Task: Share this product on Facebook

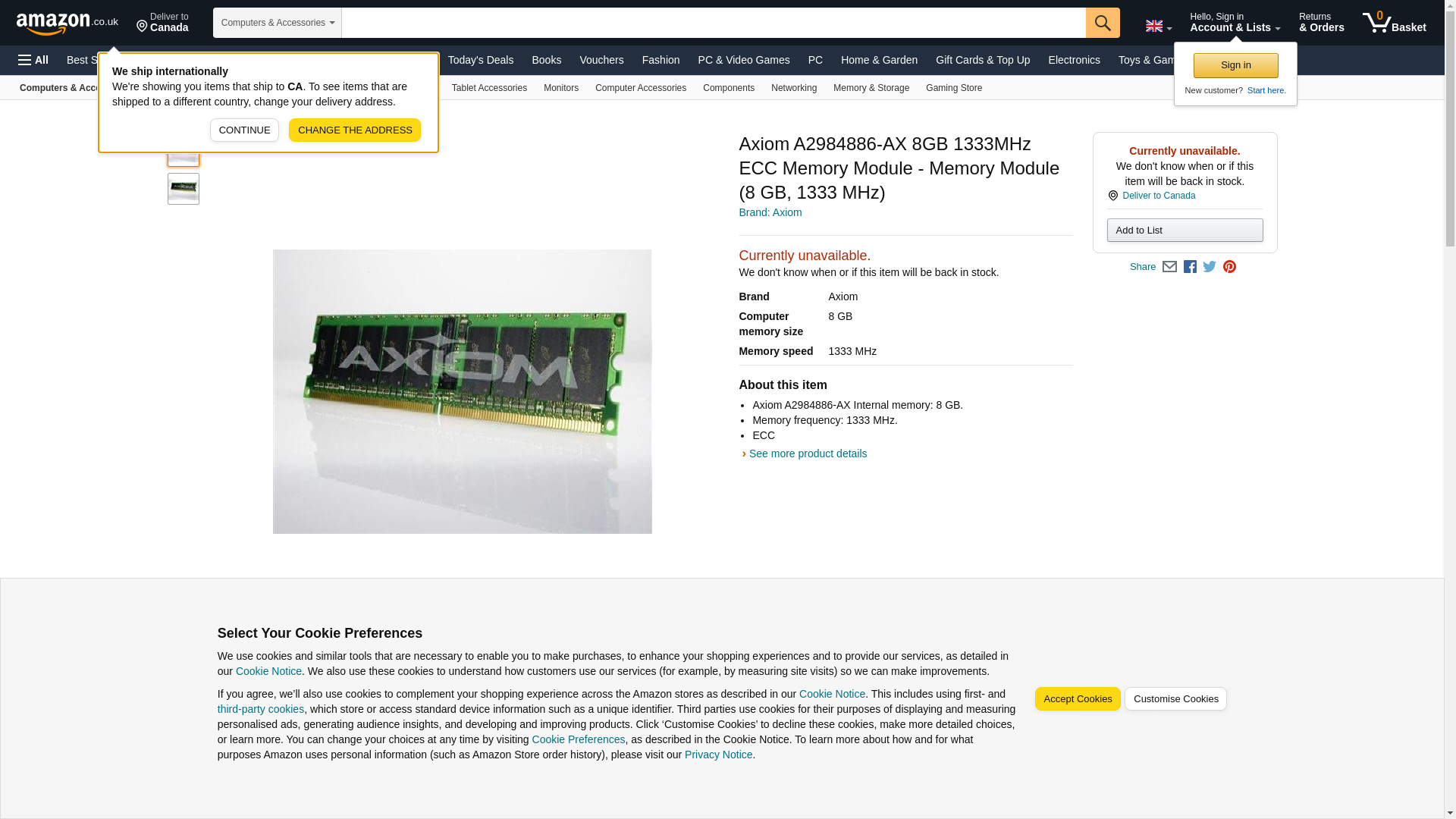Action: (1189, 267)
